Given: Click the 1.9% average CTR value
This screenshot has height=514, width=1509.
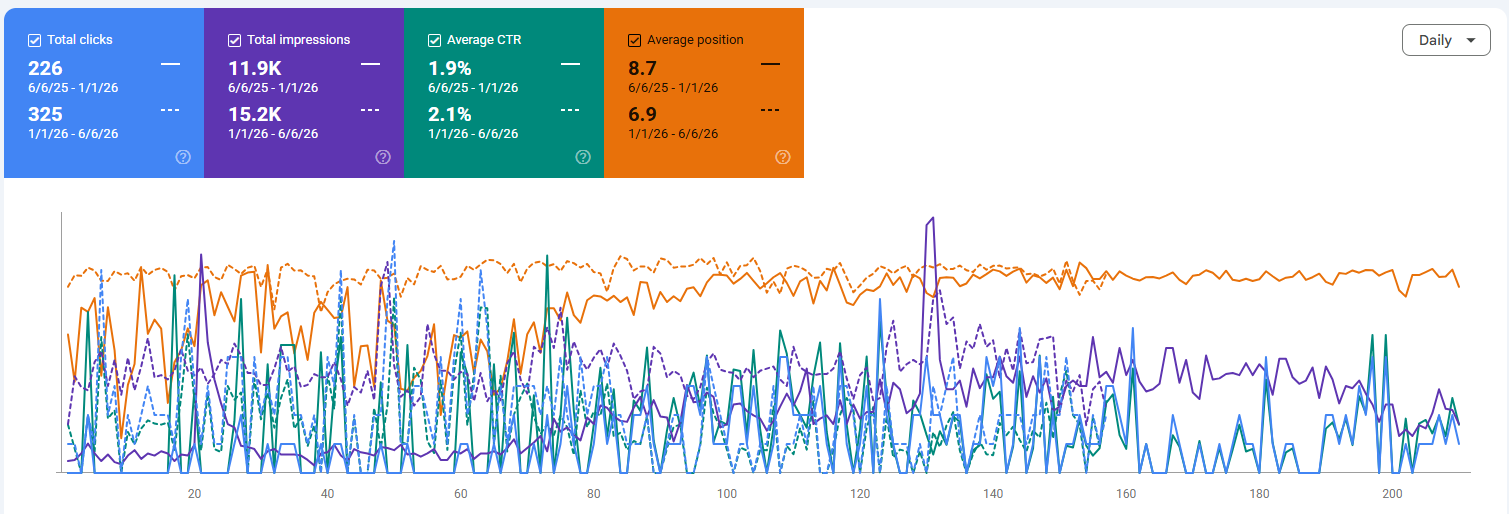Looking at the screenshot, I should tap(449, 69).
